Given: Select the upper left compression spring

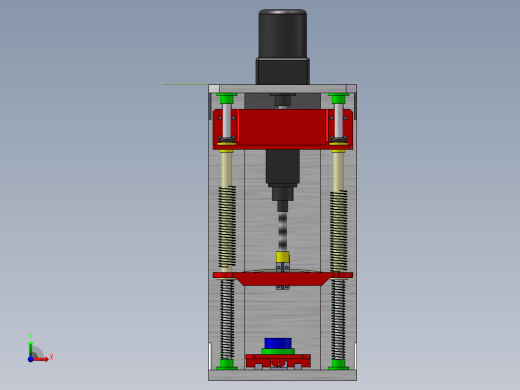Looking at the screenshot, I should click(227, 227).
